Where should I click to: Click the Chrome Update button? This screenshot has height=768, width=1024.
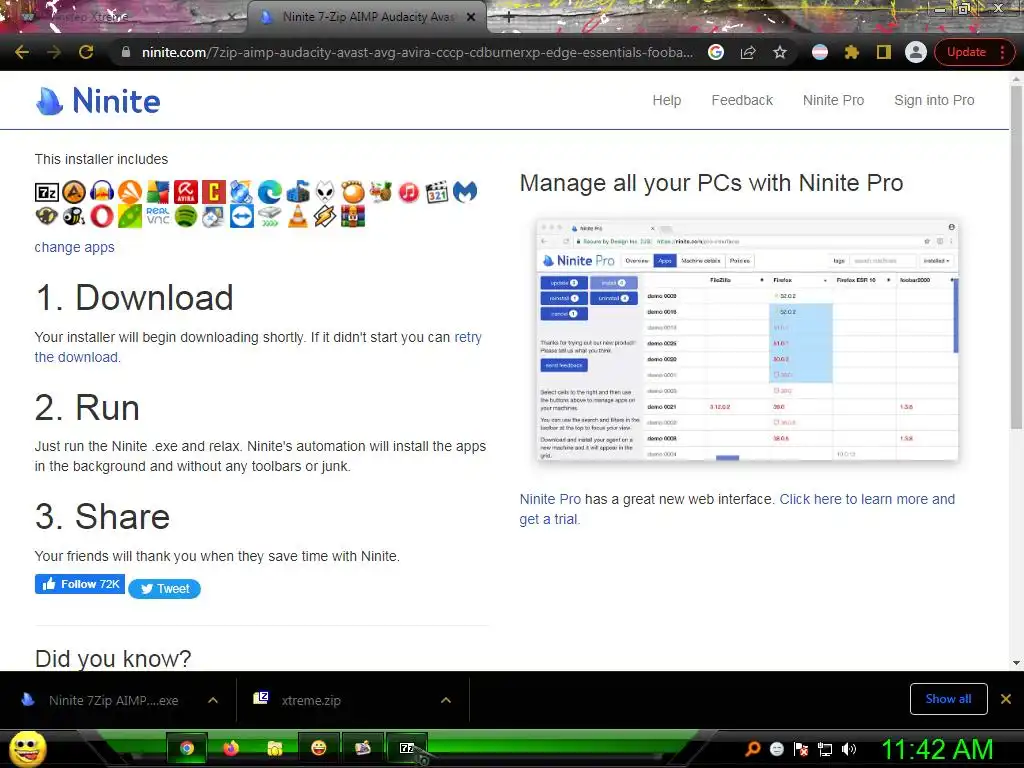click(x=974, y=52)
